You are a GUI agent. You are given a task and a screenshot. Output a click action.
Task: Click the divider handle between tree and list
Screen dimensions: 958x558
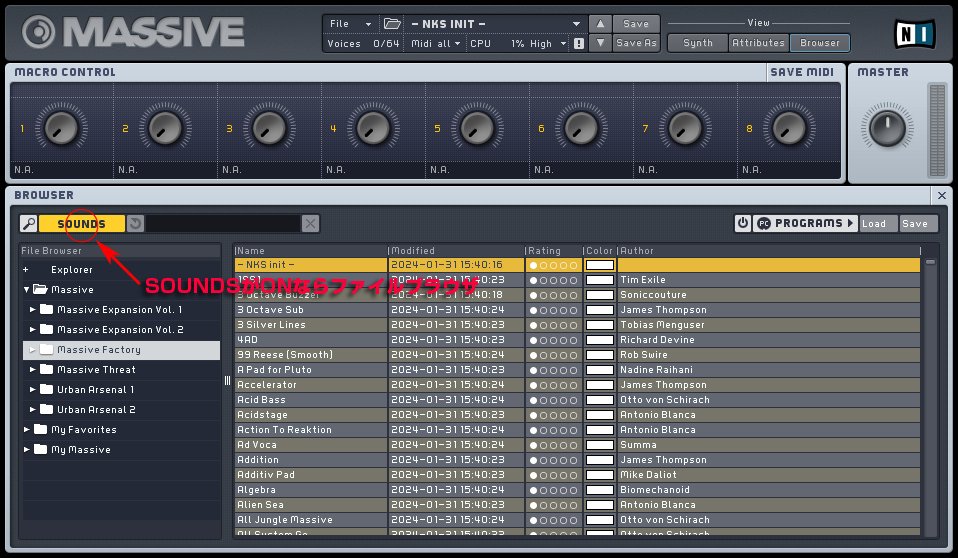(227, 381)
